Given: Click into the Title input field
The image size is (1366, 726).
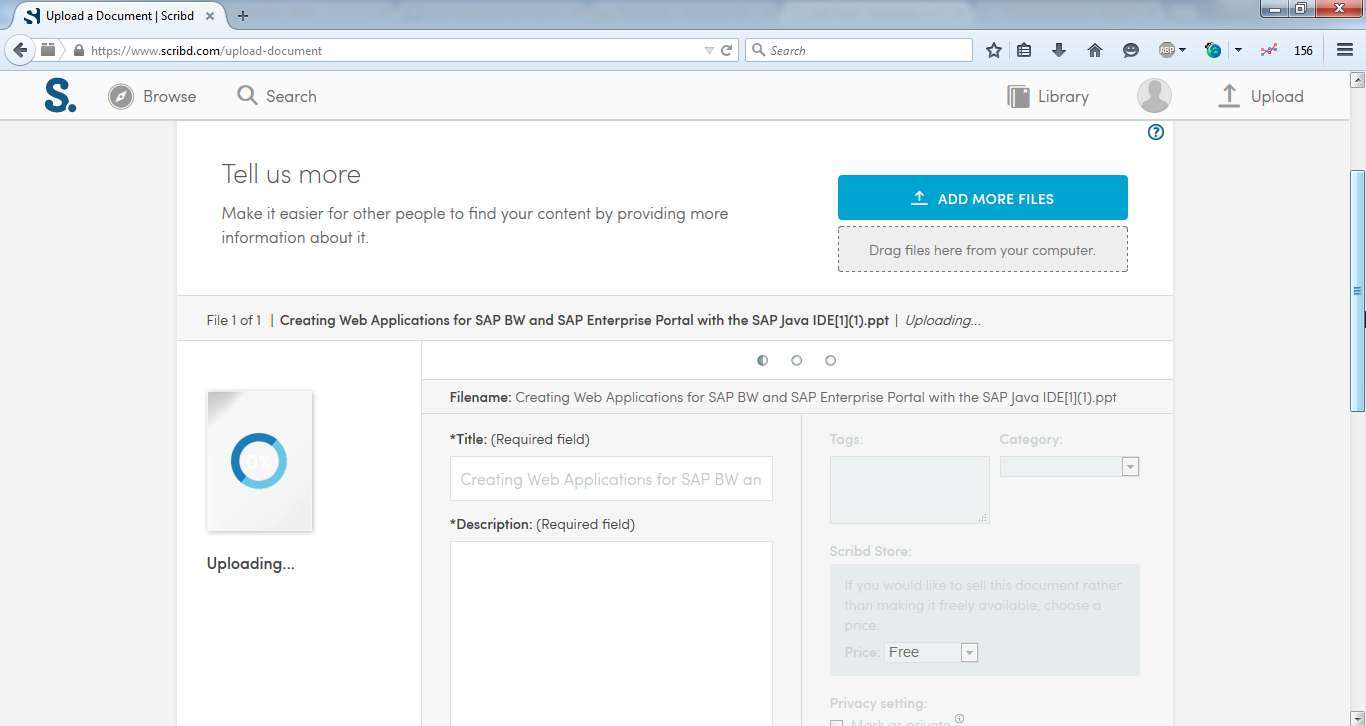Looking at the screenshot, I should click(x=611, y=479).
